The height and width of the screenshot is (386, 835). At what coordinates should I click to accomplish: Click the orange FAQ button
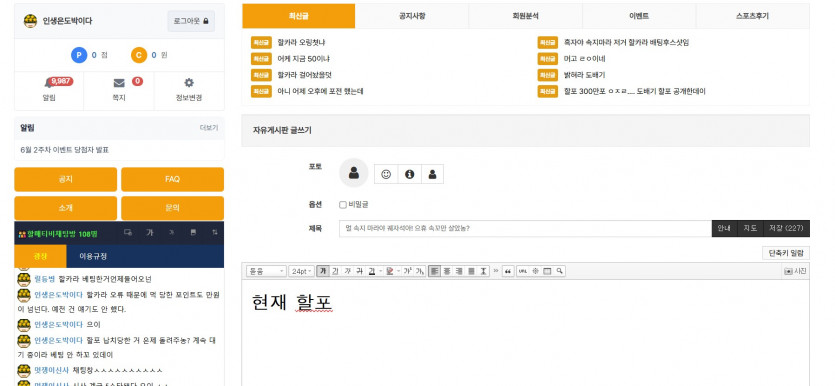coord(173,179)
